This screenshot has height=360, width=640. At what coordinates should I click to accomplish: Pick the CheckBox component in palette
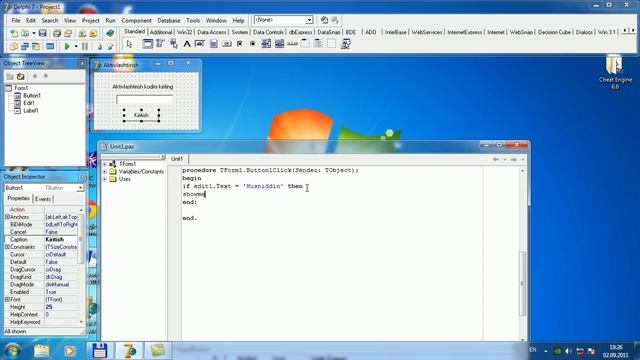click(240, 44)
